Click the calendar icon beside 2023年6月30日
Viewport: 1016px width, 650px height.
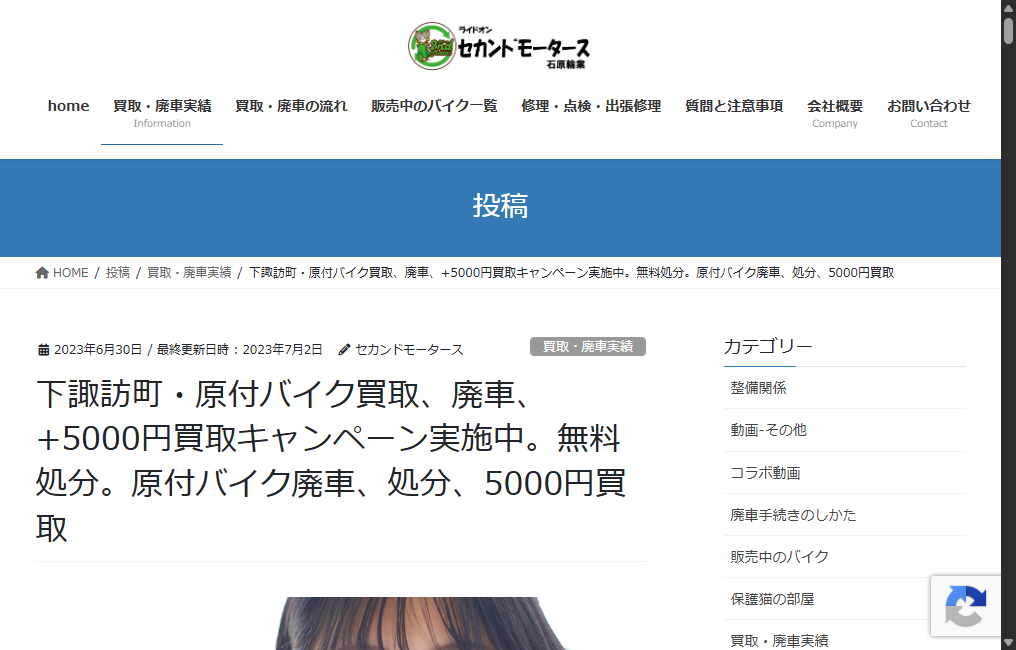pyautogui.click(x=43, y=350)
